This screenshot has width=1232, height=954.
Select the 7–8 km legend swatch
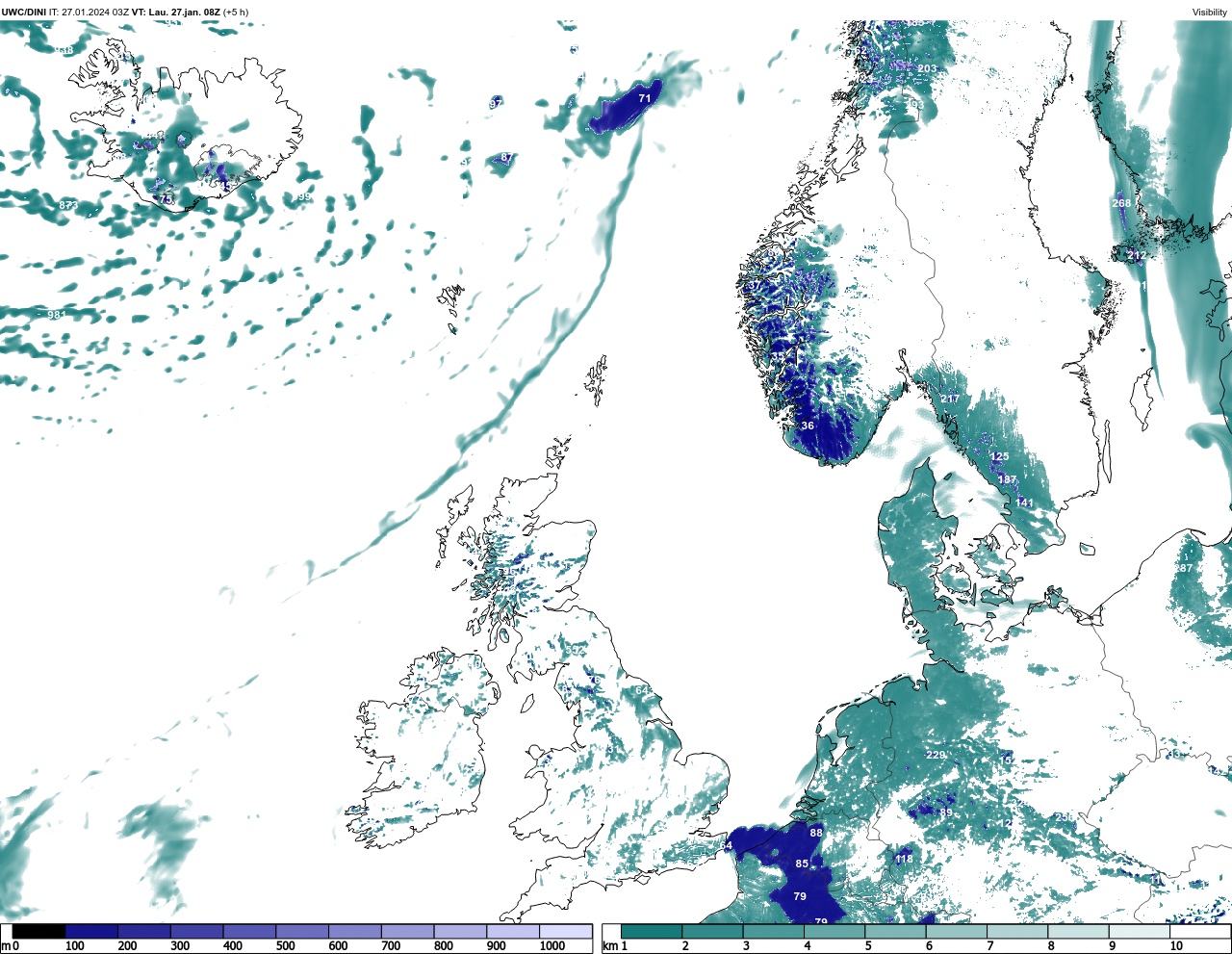(x=1016, y=931)
